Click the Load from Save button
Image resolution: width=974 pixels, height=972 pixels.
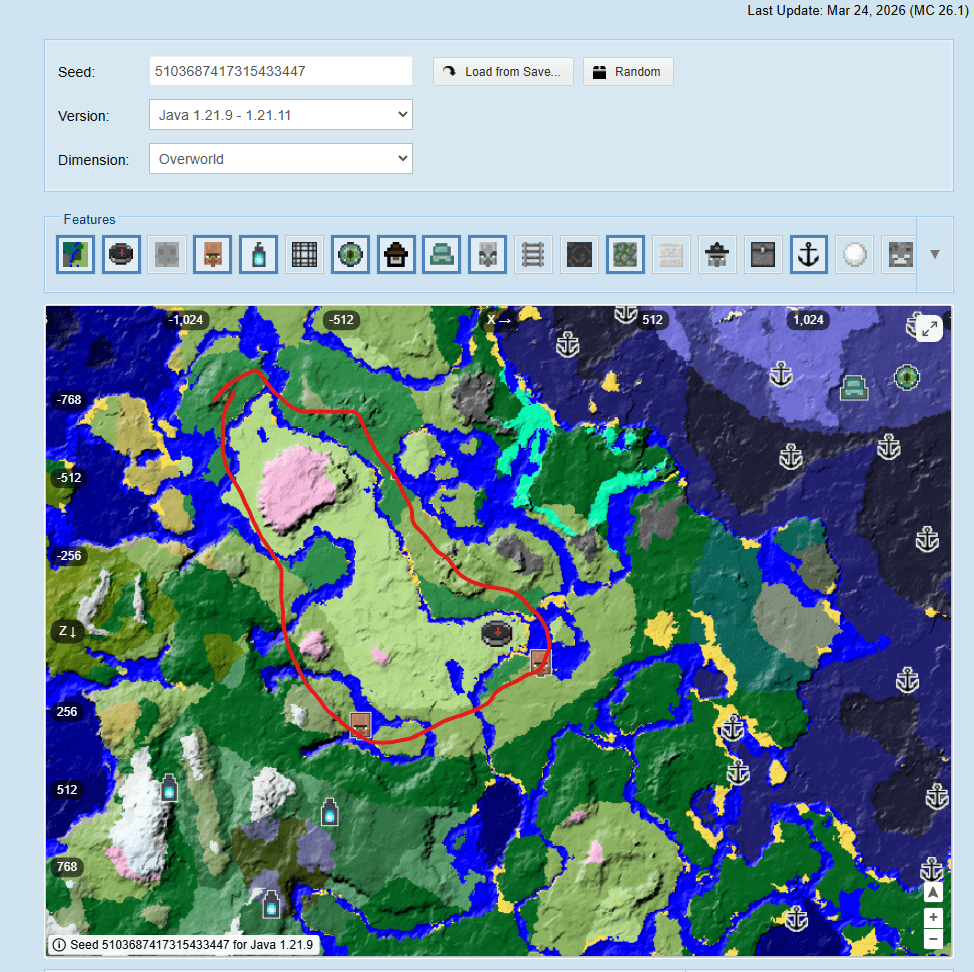pyautogui.click(x=503, y=72)
